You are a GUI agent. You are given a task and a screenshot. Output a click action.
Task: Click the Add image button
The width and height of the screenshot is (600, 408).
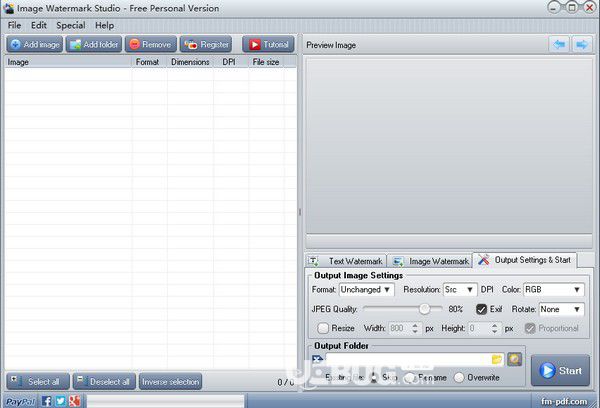34,44
